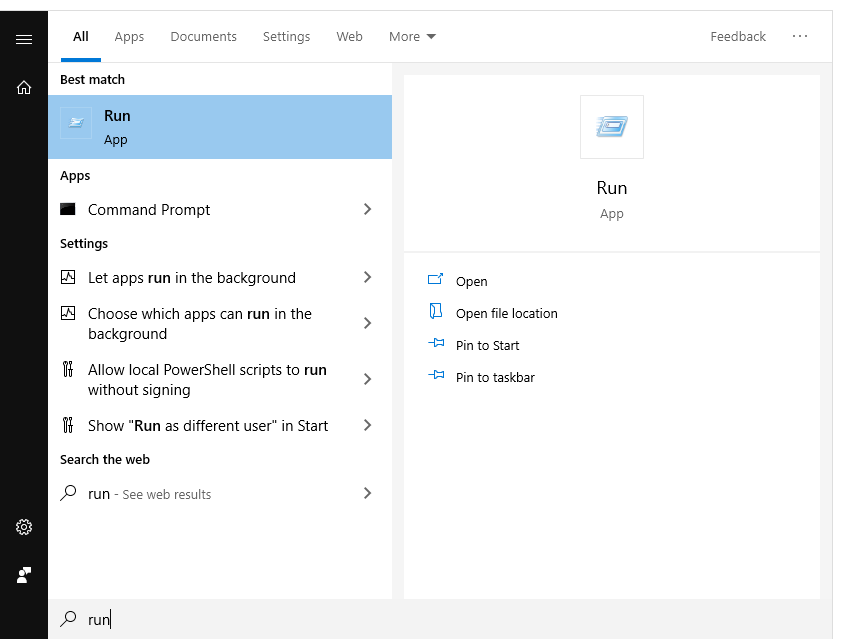Open the three-dots options menu

pos(799,36)
